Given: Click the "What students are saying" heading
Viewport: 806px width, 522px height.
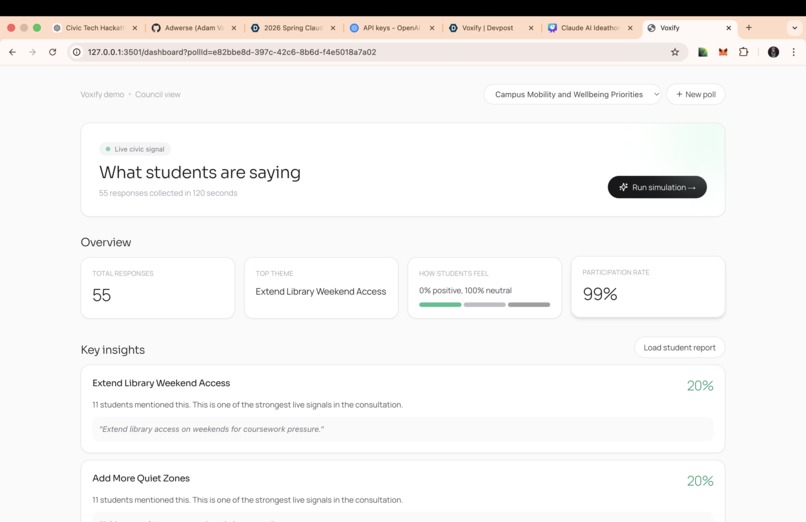Looking at the screenshot, I should (199, 172).
